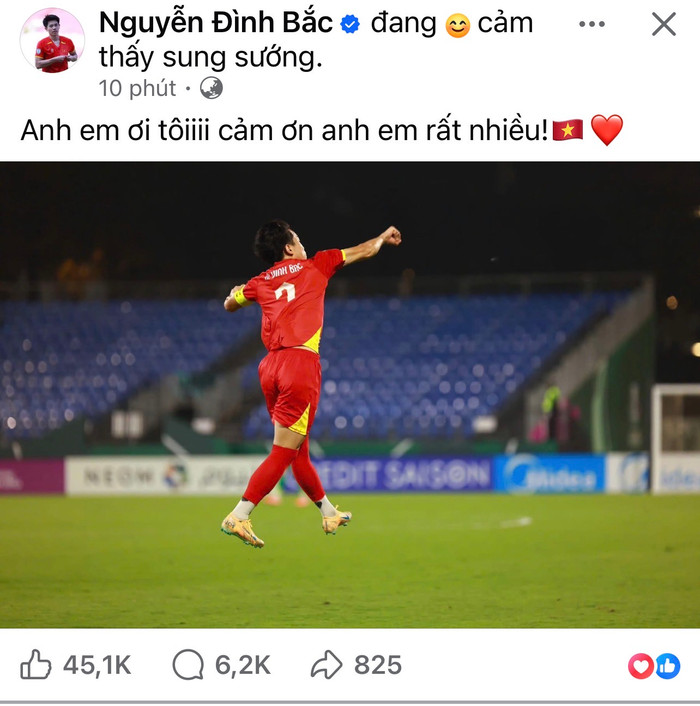Open comments with speech bubble icon
The height and width of the screenshot is (706, 700).
point(188,665)
